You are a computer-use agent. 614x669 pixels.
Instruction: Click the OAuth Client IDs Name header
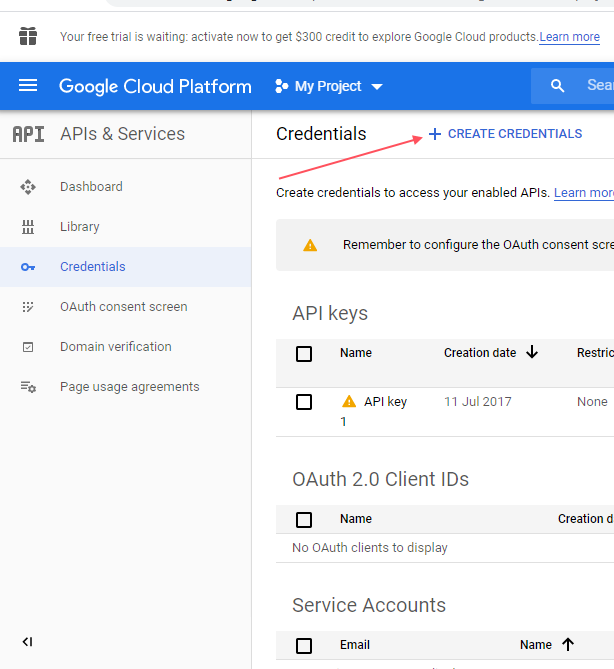point(356,519)
